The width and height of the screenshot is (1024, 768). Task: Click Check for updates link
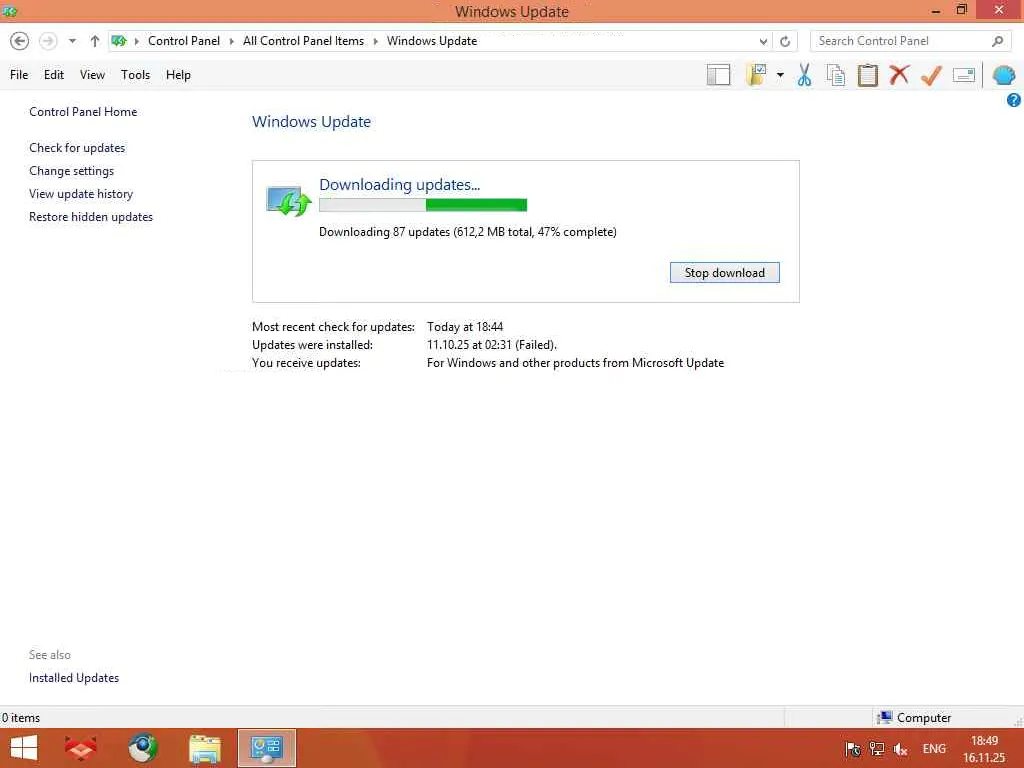coord(77,148)
